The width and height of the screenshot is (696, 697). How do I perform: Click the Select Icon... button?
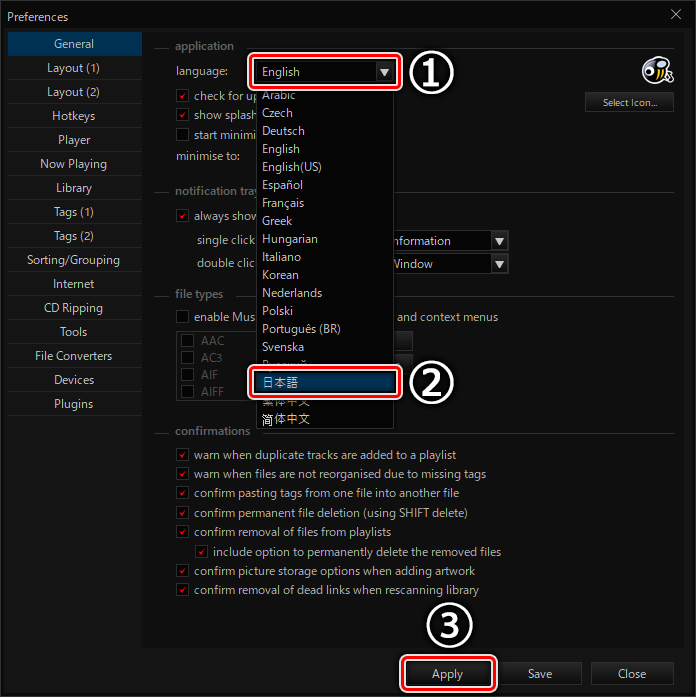629,102
